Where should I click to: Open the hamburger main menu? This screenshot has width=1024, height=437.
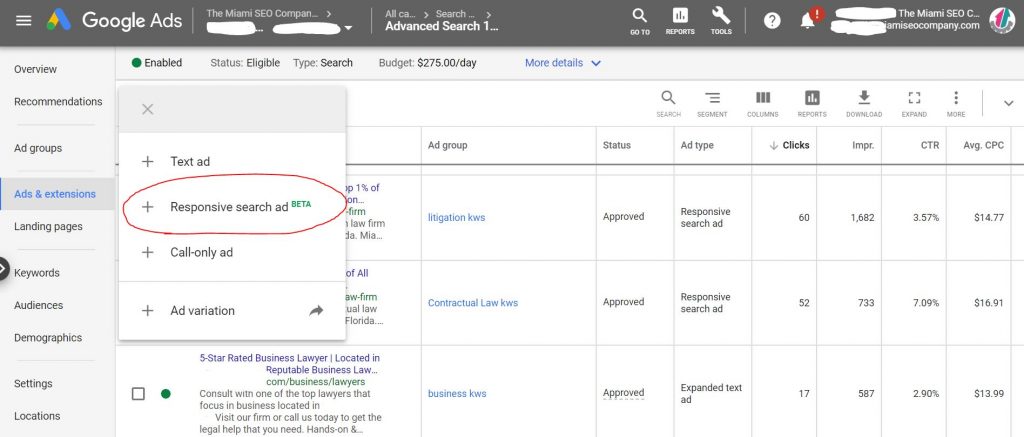24,21
